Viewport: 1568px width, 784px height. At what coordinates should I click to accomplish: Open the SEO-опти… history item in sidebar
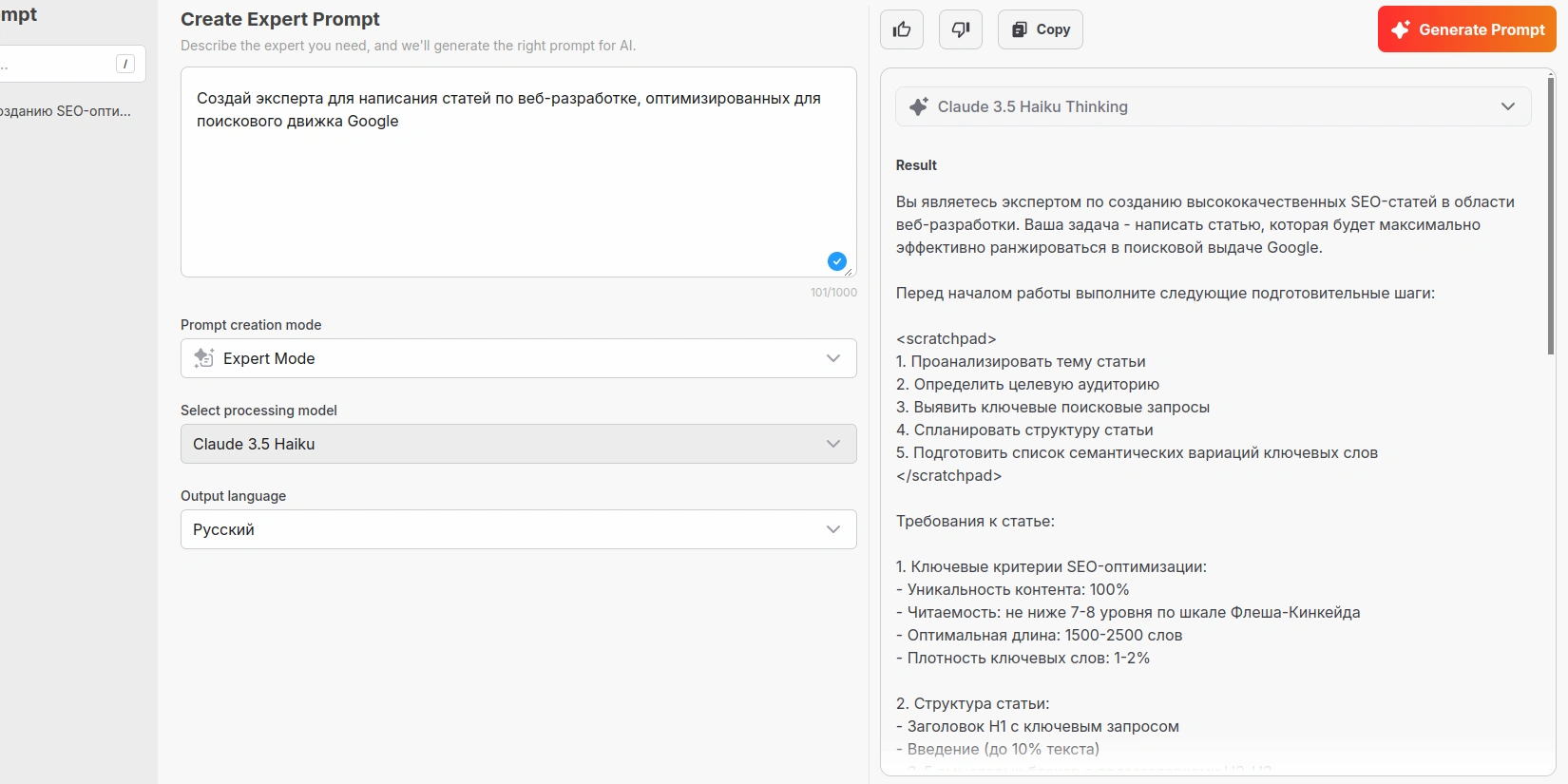pyautogui.click(x=65, y=111)
